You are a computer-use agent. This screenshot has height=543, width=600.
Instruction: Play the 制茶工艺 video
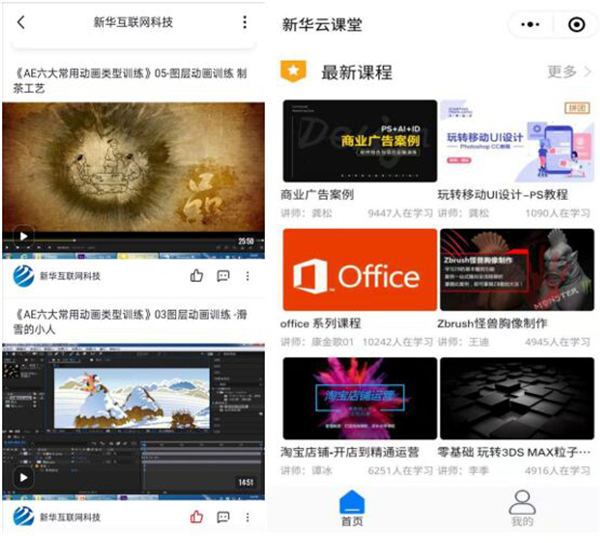pyautogui.click(x=23, y=236)
